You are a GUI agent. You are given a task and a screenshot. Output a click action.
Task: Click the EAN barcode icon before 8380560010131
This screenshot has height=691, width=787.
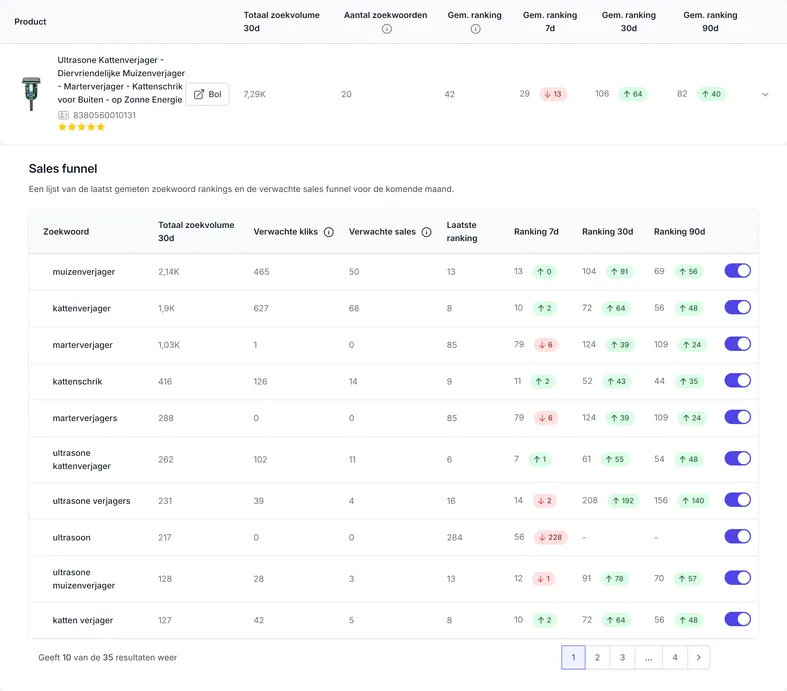[63, 115]
